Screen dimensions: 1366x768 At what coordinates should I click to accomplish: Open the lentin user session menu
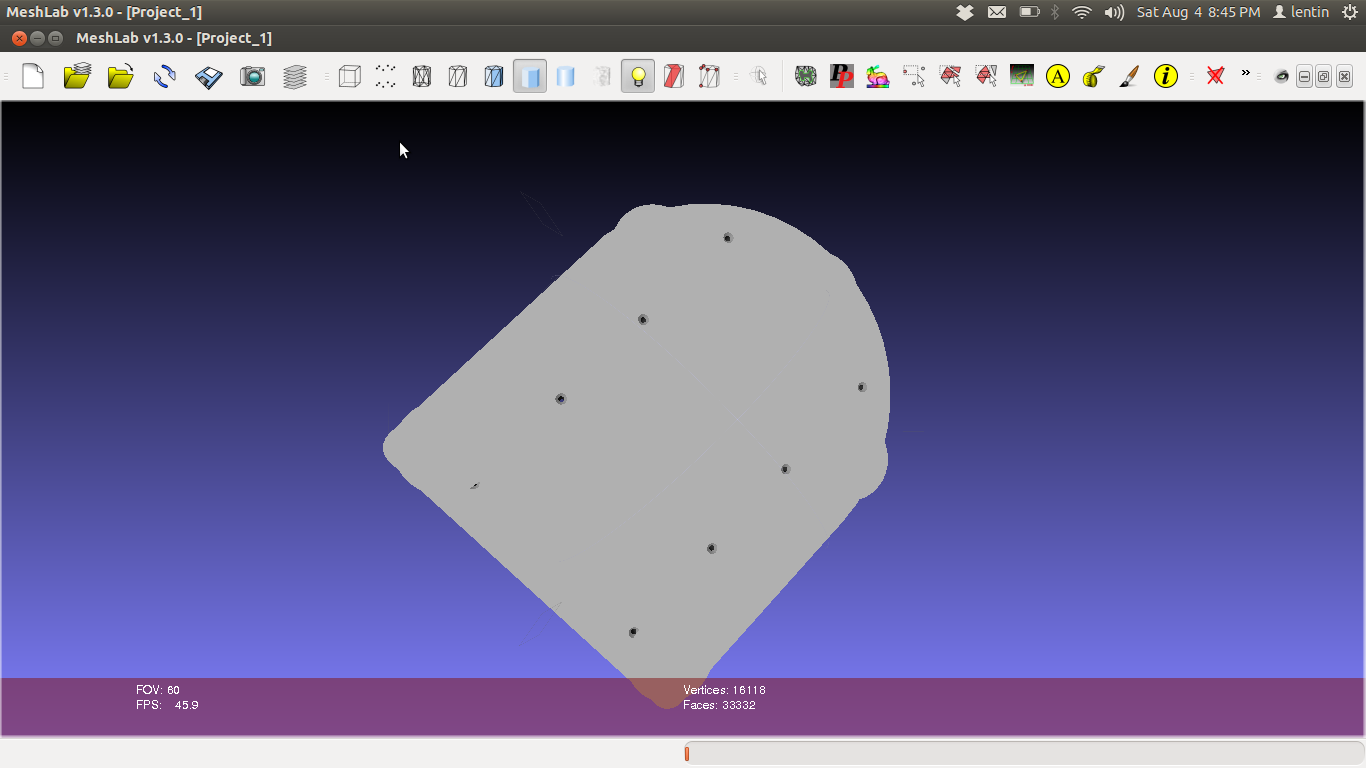(x=1300, y=12)
